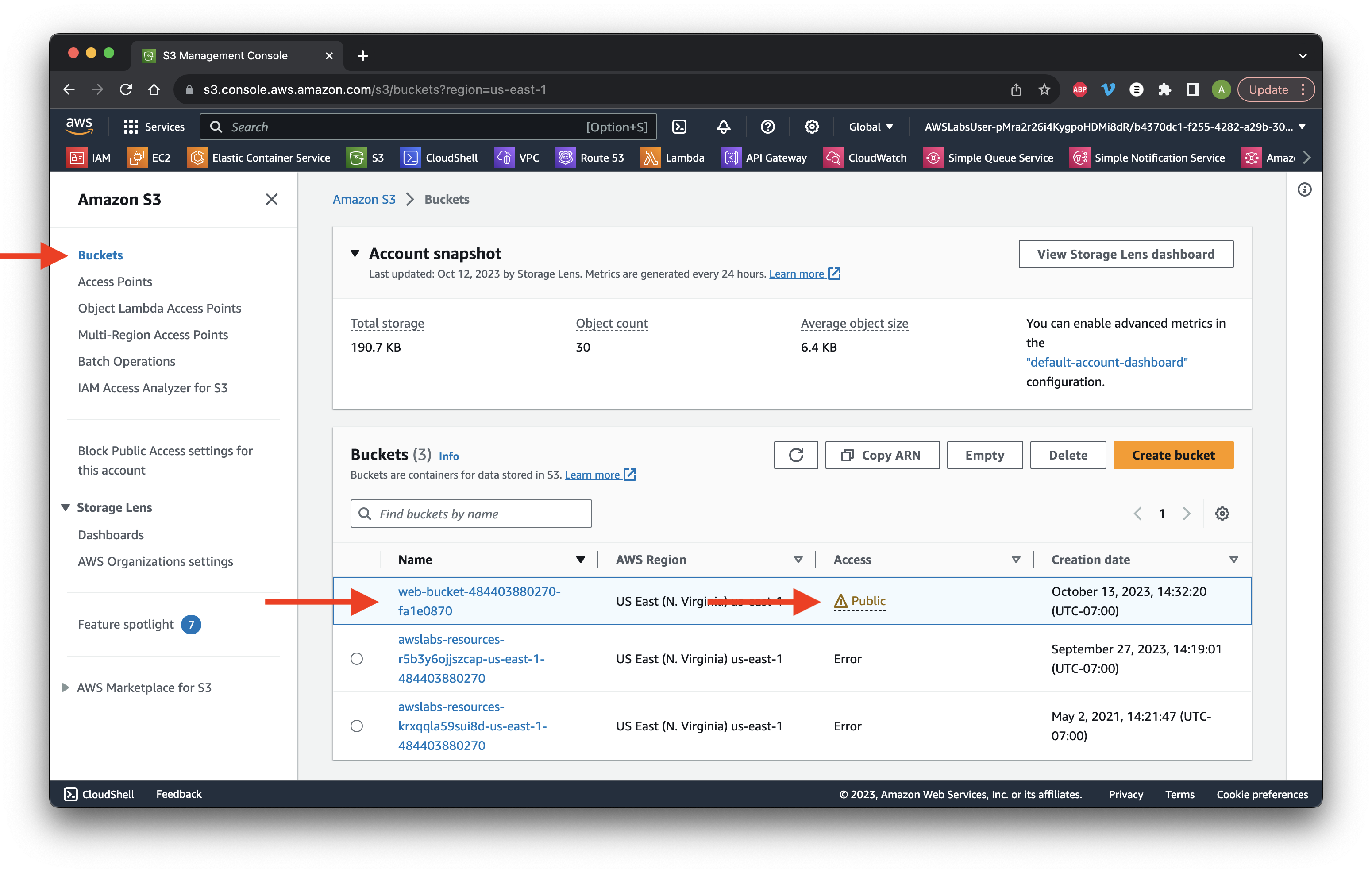Open the web-bucket-484403880270-fa1e0870 link
The height and width of the screenshot is (873, 1372).
(479, 601)
